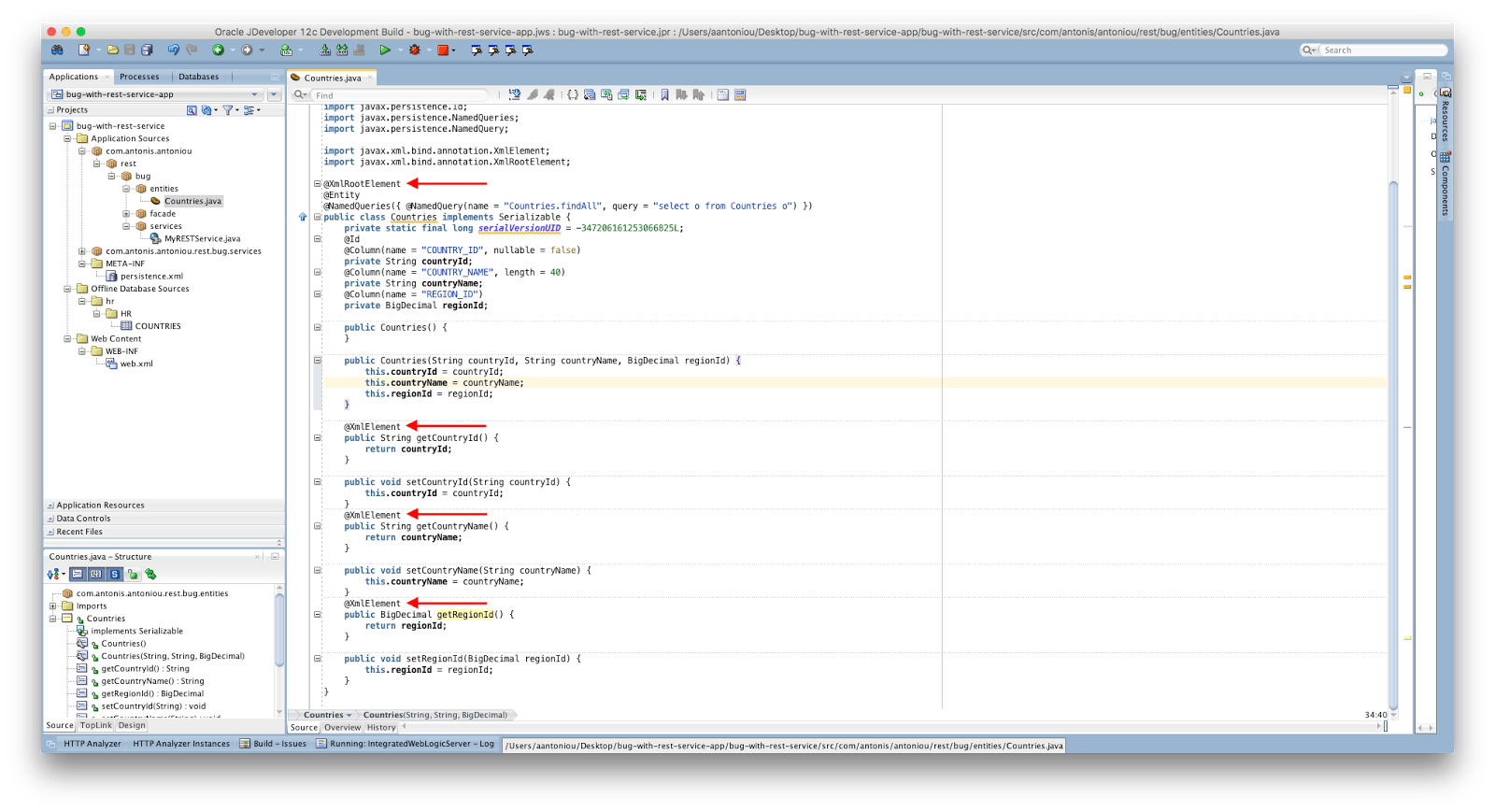Click the Undo arrow in the toolbar

[174, 50]
